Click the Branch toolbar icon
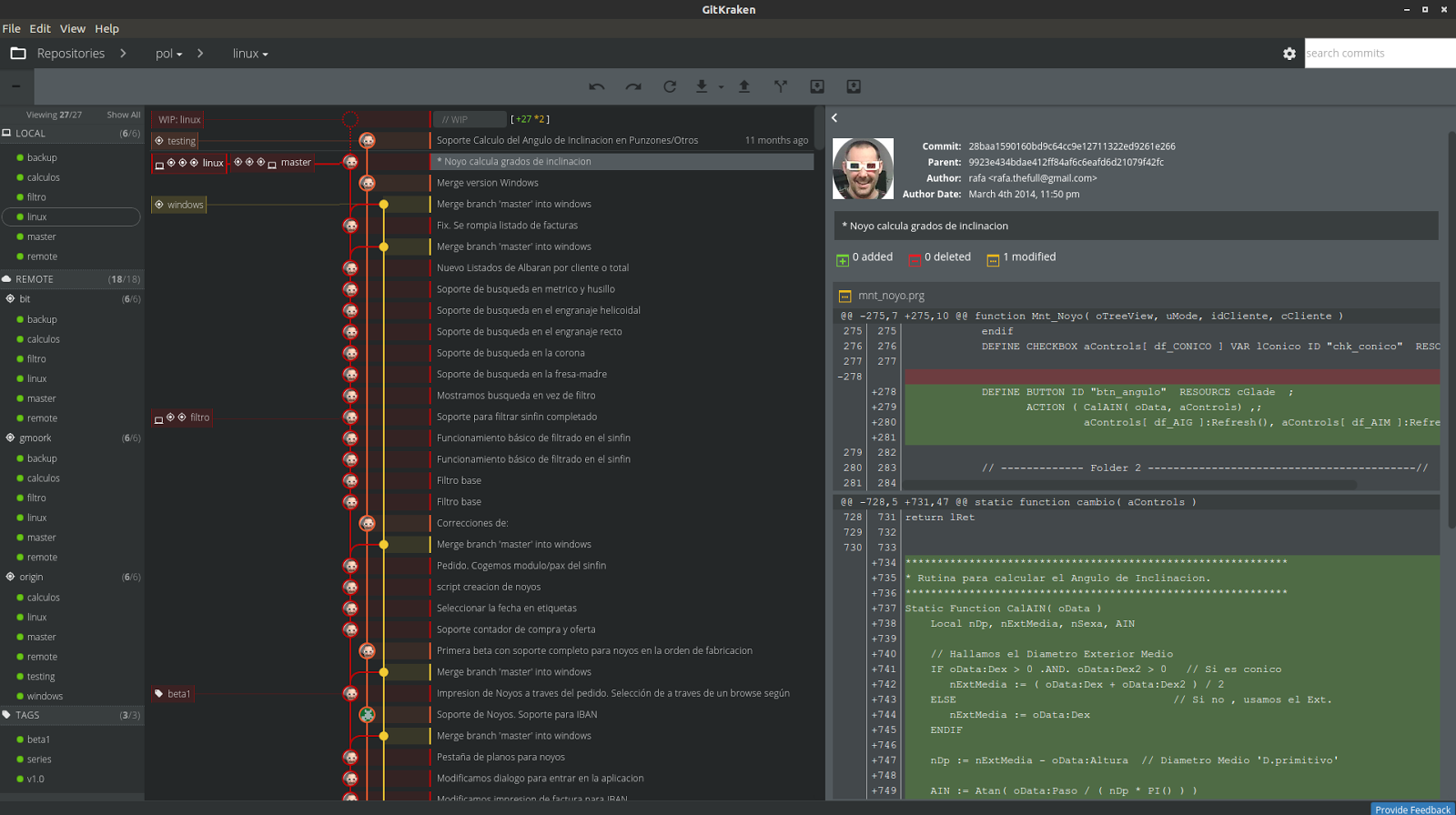1456x815 pixels. tap(781, 86)
